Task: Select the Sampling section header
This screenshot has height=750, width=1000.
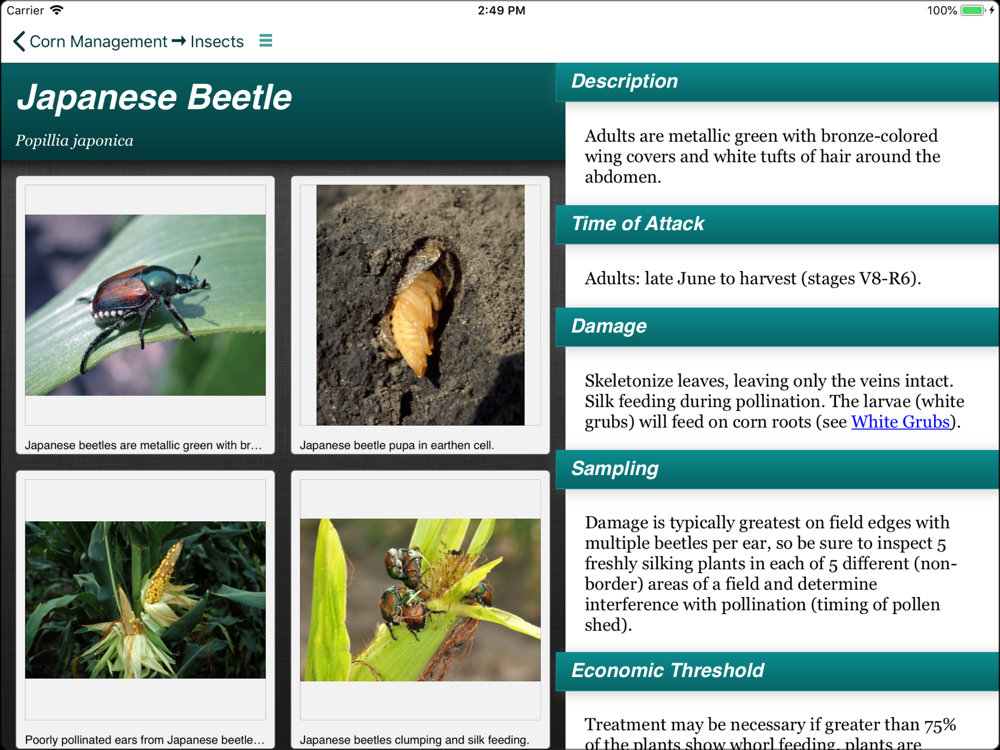Action: [778, 469]
